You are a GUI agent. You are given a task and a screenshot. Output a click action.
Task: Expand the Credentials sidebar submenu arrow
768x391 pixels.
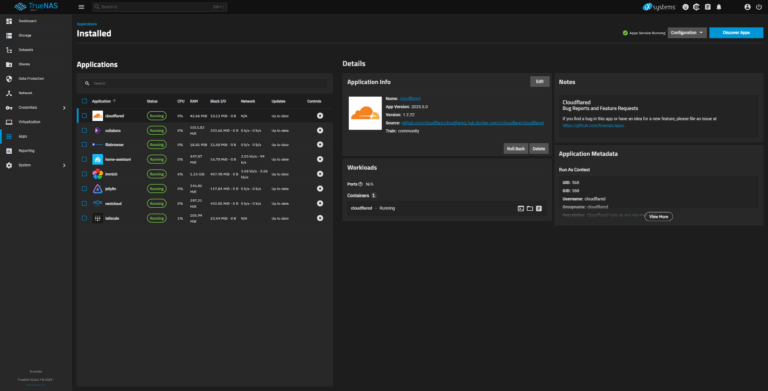pyautogui.click(x=64, y=108)
